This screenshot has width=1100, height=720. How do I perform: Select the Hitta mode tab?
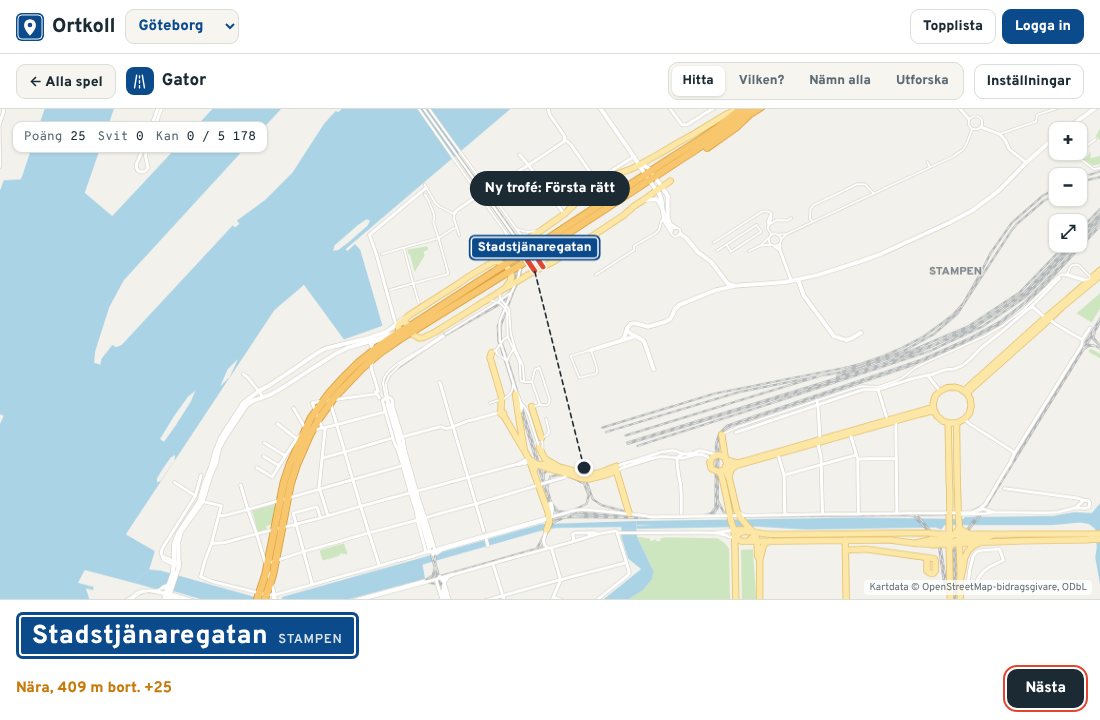pos(697,80)
